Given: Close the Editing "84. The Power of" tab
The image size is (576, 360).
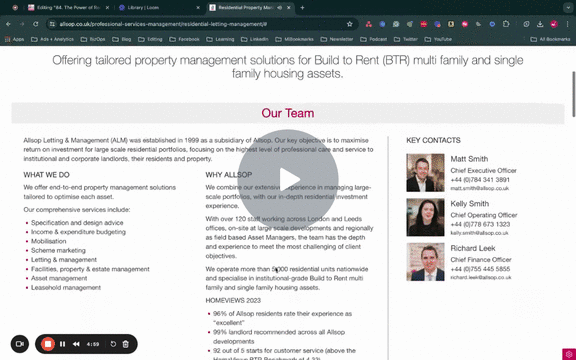Looking at the screenshot, I should [x=108, y=7].
